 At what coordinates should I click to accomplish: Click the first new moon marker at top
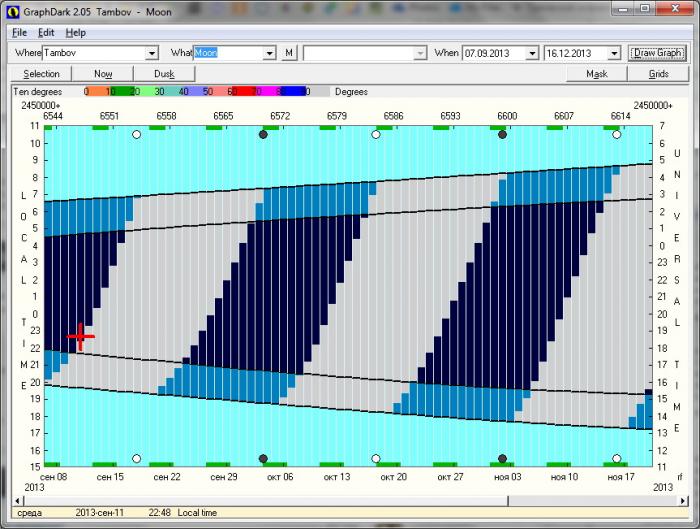pyautogui.click(x=263, y=134)
